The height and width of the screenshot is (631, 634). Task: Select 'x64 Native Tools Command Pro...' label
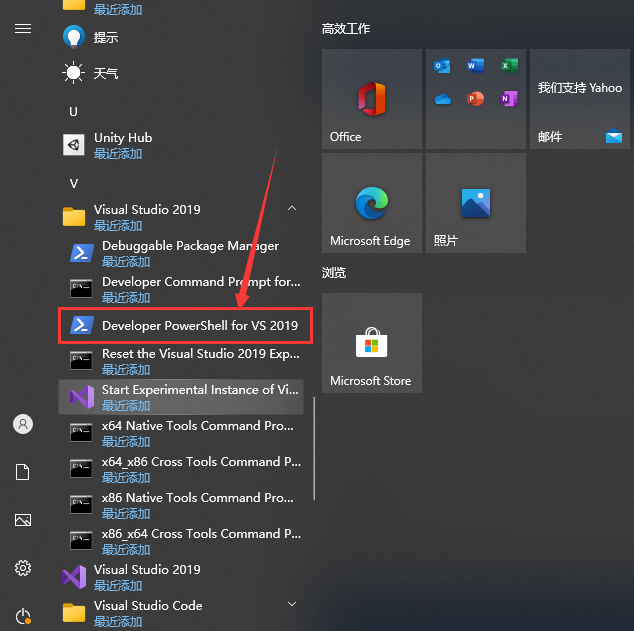198,426
